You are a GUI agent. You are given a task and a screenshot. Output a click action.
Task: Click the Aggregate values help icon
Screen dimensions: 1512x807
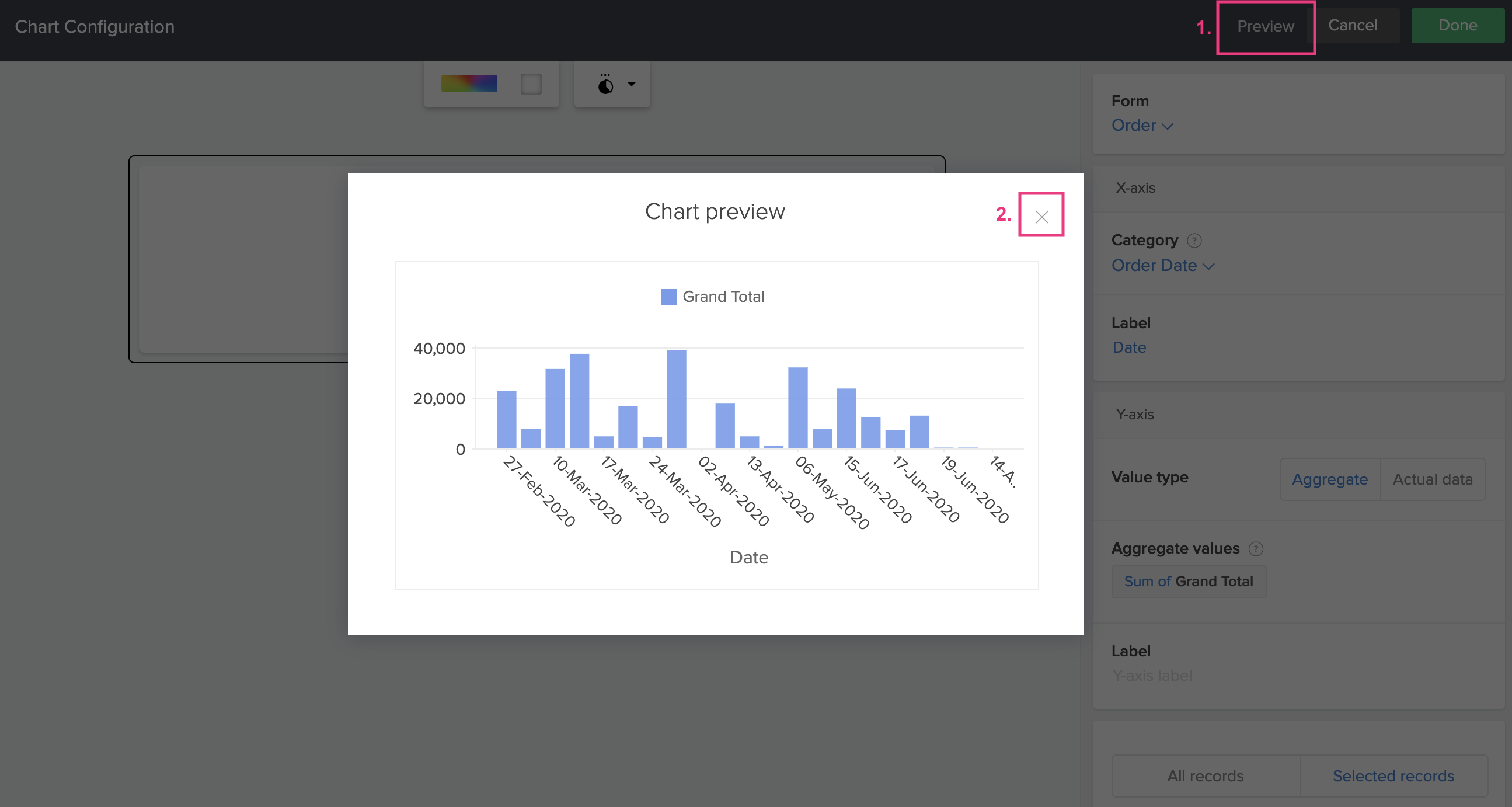tap(1255, 548)
